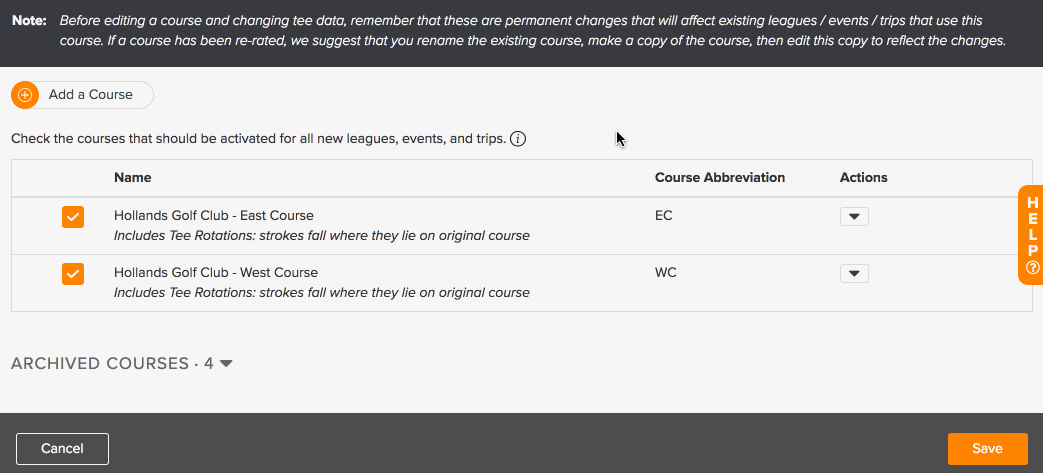This screenshot has width=1043, height=473.
Task: Click the Add a Course label
Action: coord(90,94)
